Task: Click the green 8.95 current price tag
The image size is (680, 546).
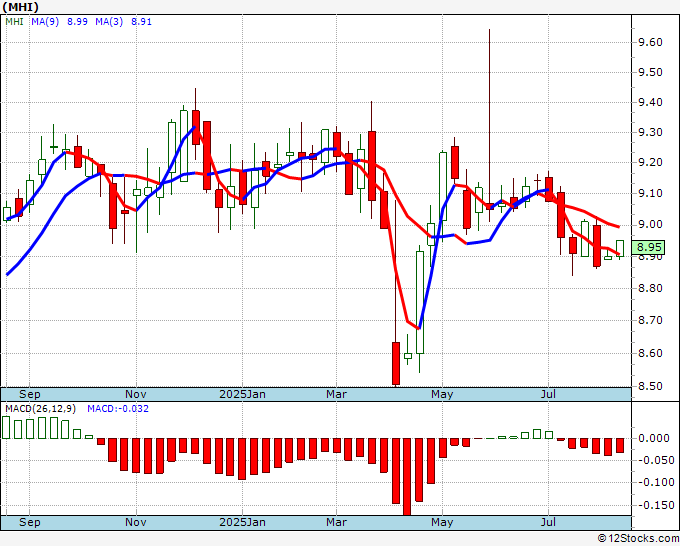Action: (x=649, y=247)
